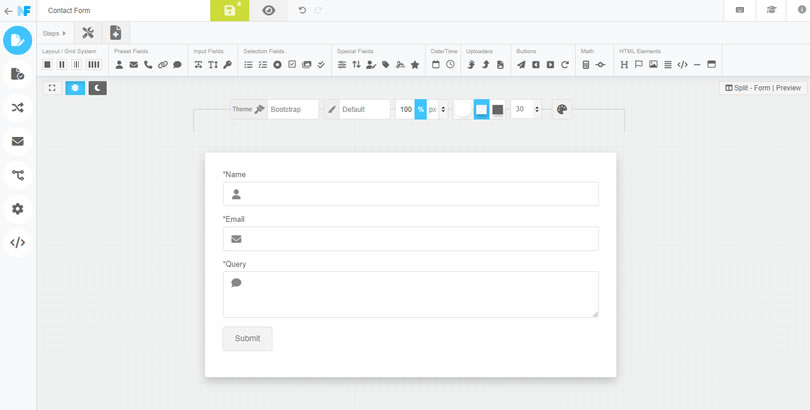Adjust the width stepper arrows
Image resolution: width=810 pixels, height=410 pixels.
click(443, 109)
